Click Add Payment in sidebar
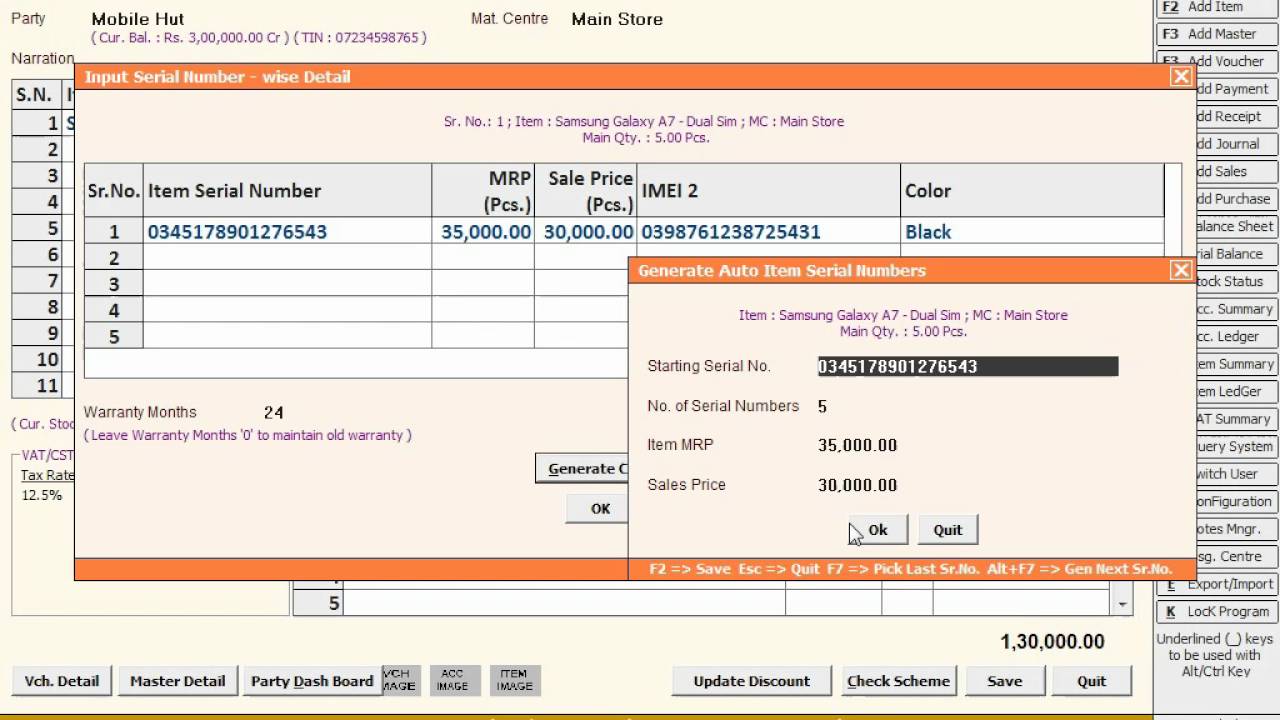The image size is (1280, 720). pos(1237,89)
